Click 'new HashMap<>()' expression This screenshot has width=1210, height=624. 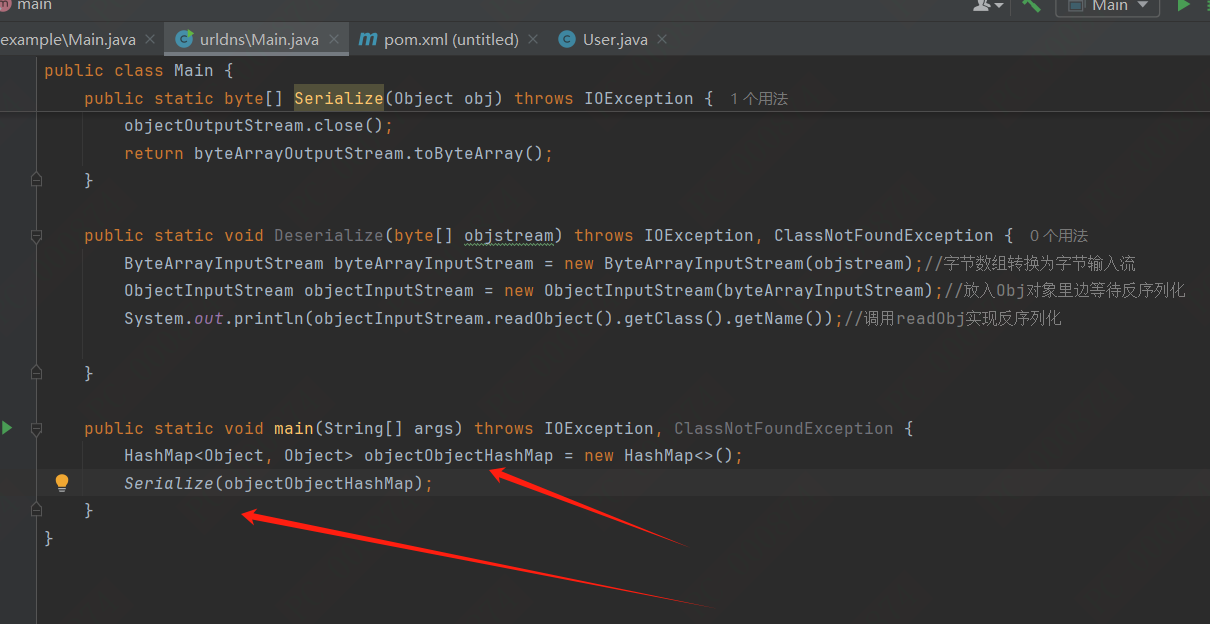(x=659, y=455)
